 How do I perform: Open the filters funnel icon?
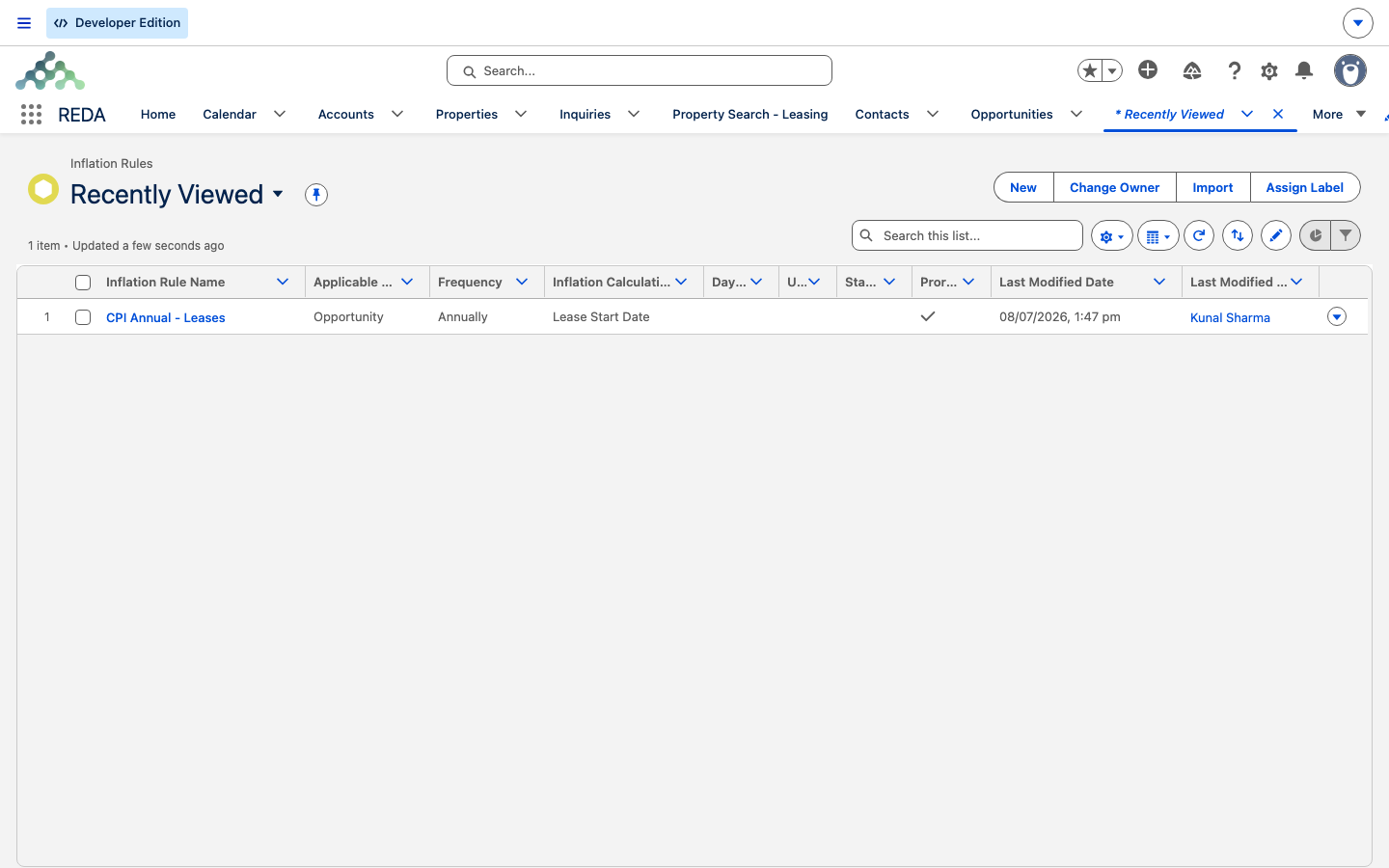(x=1346, y=235)
